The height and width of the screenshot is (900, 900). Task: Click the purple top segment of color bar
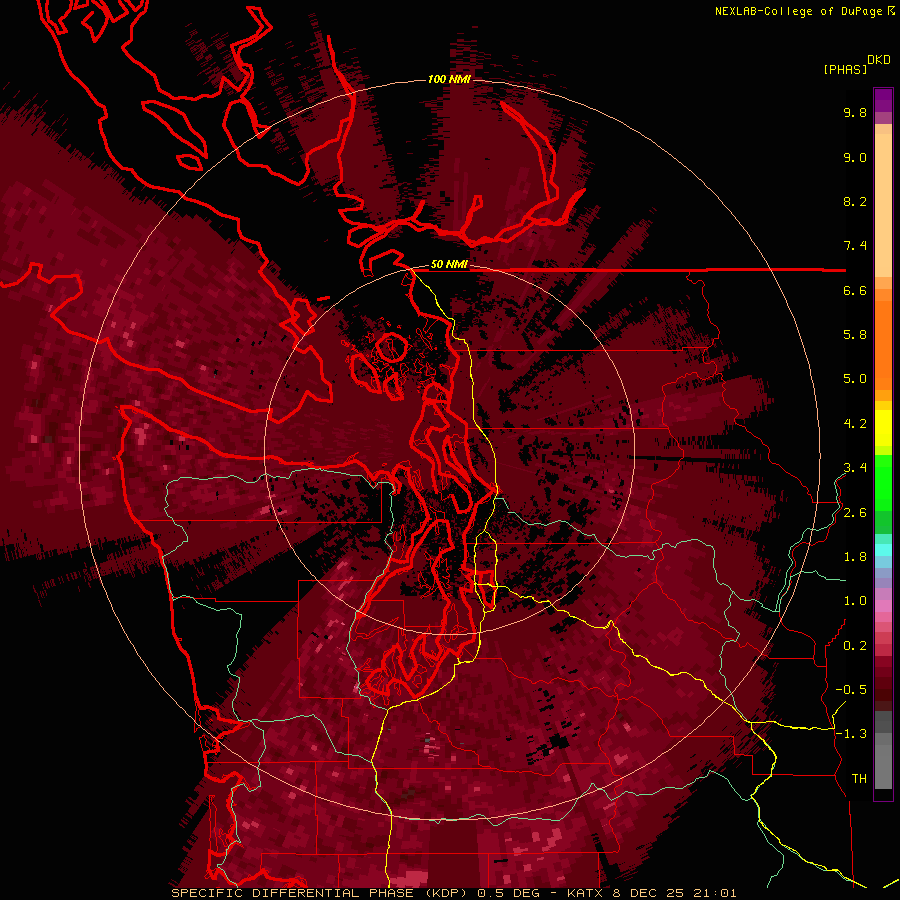(883, 100)
